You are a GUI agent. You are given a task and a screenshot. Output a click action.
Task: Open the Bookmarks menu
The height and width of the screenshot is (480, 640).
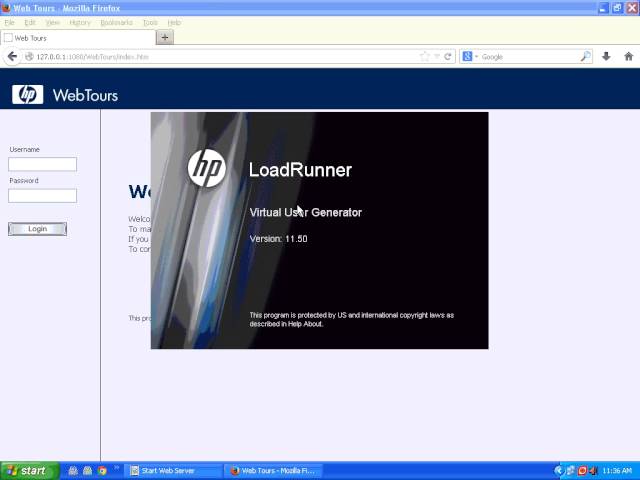[116, 22]
